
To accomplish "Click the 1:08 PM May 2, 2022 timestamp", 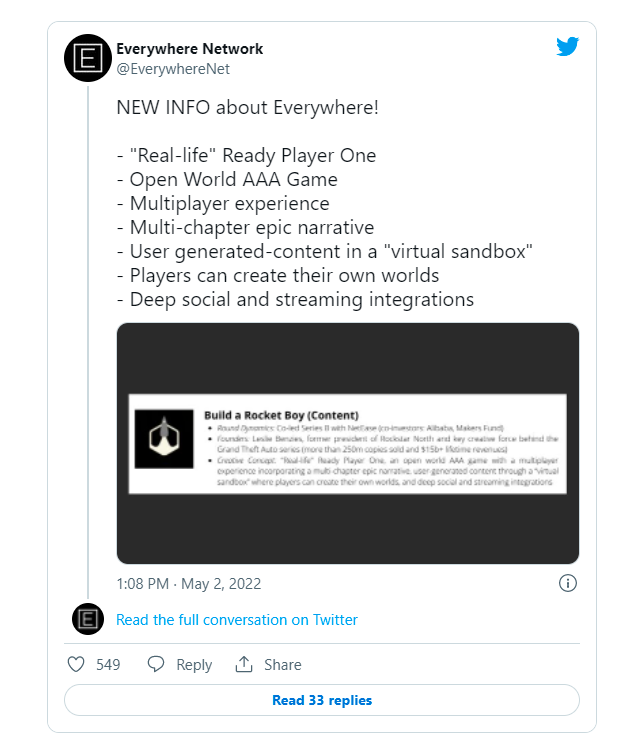I will (189, 583).
